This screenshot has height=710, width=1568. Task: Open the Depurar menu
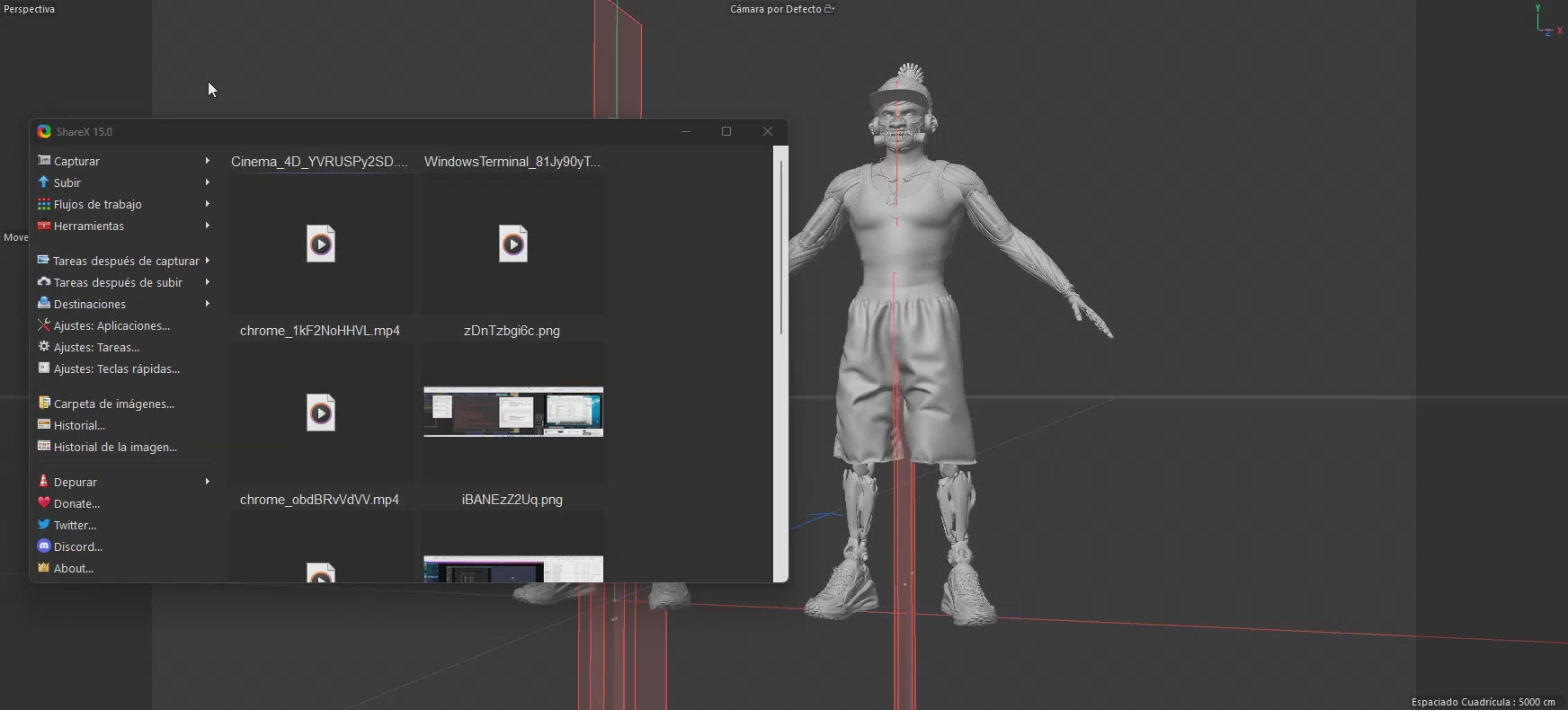[76, 482]
